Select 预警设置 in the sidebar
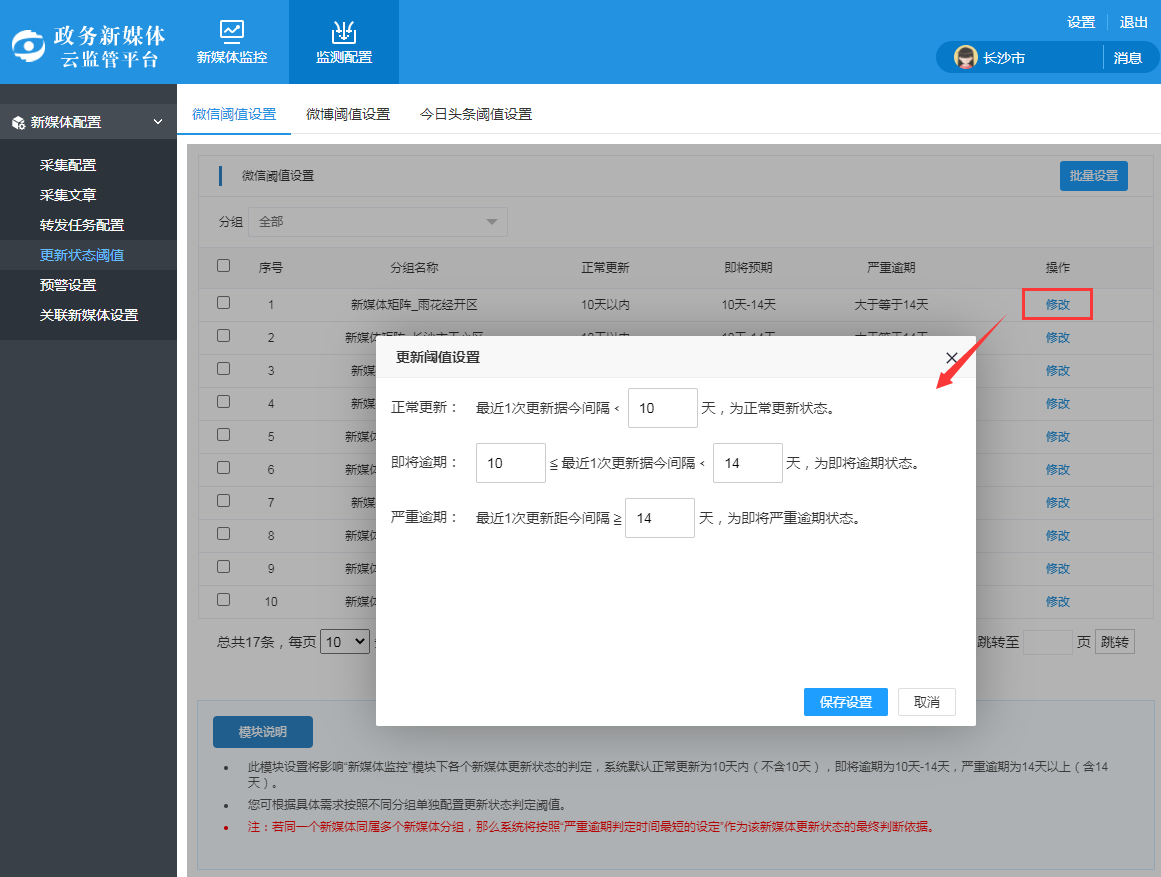 click(68, 285)
